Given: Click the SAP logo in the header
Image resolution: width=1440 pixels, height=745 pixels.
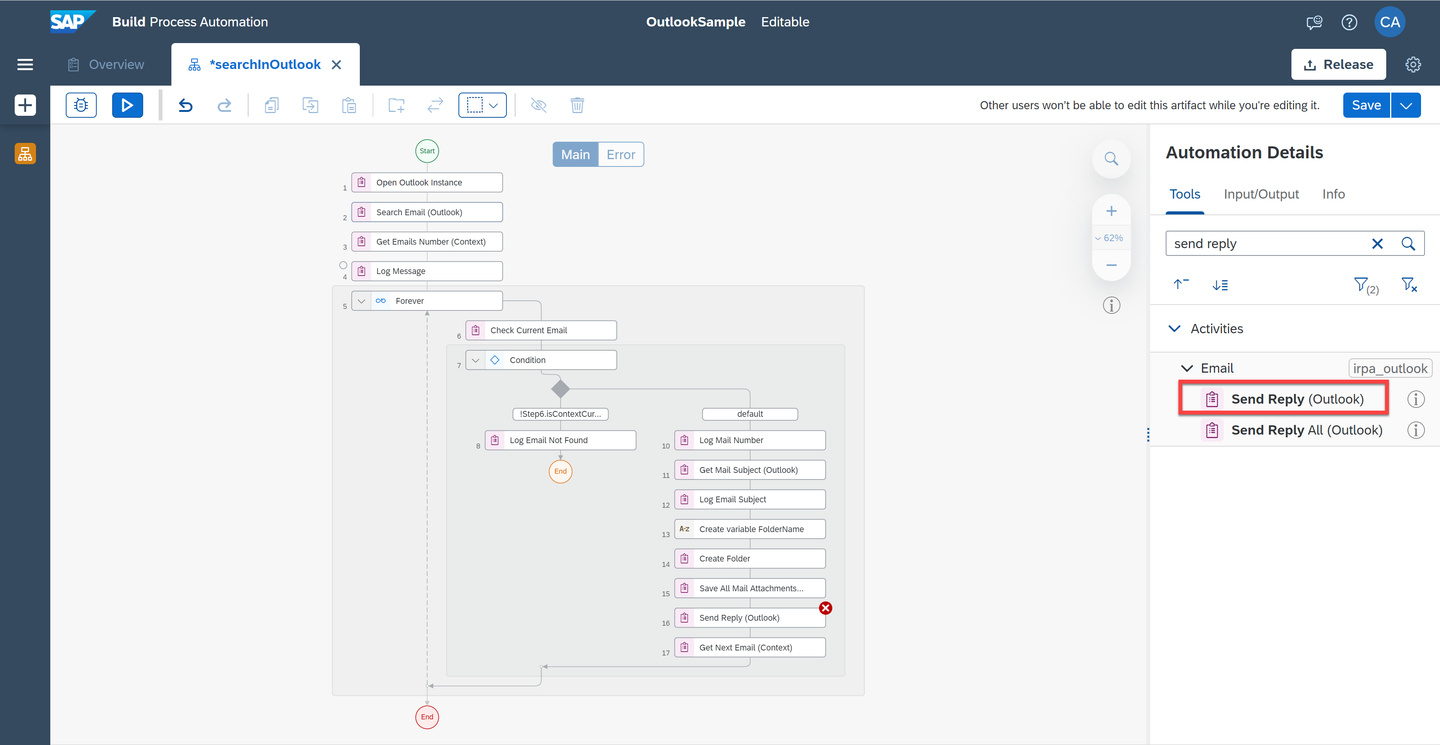Looking at the screenshot, I should click(73, 21).
